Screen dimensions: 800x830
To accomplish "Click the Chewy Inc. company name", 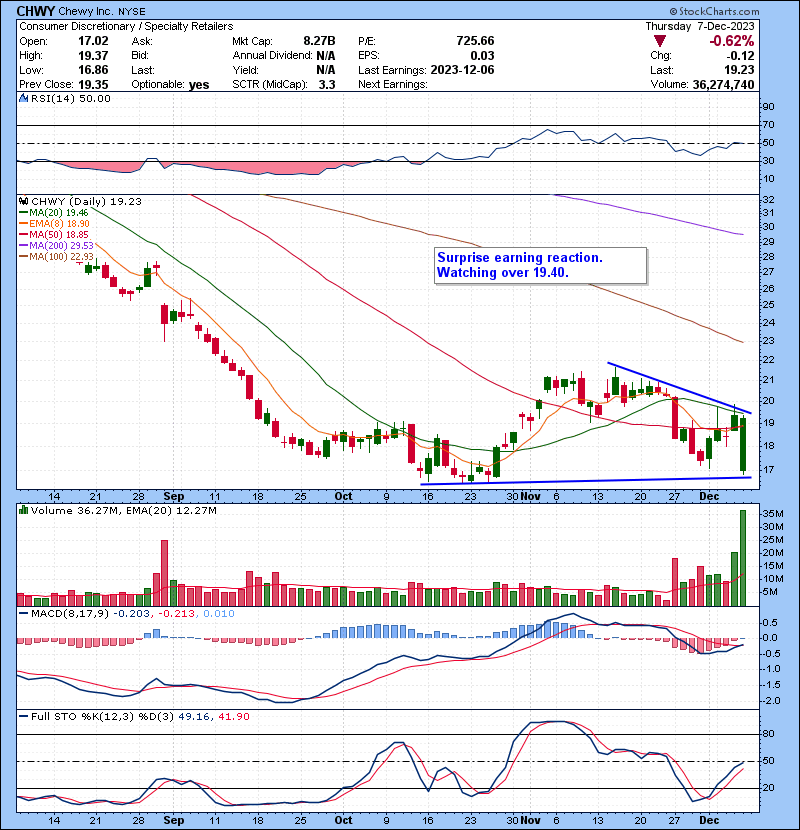I will point(87,11).
